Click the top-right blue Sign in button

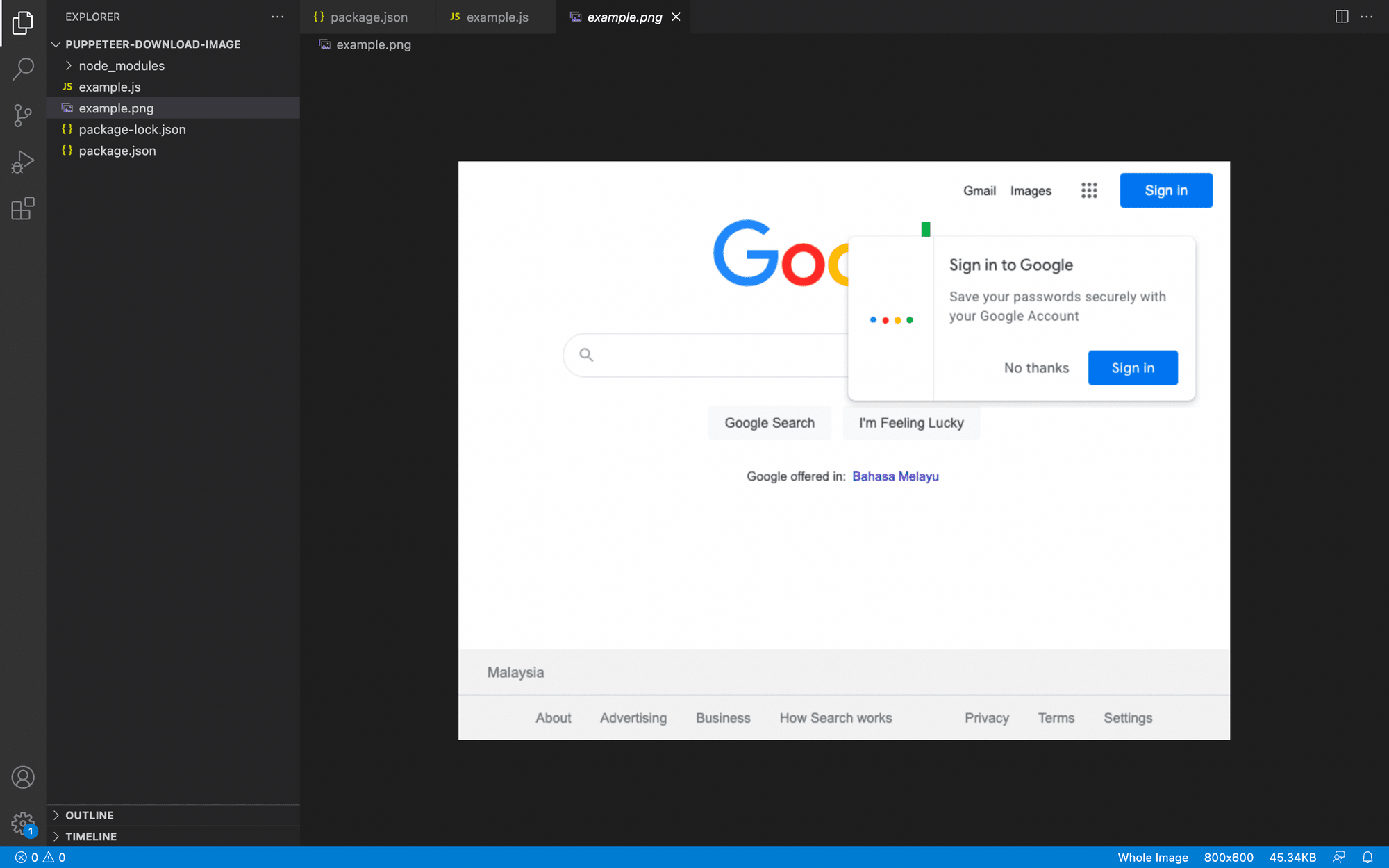point(1166,190)
